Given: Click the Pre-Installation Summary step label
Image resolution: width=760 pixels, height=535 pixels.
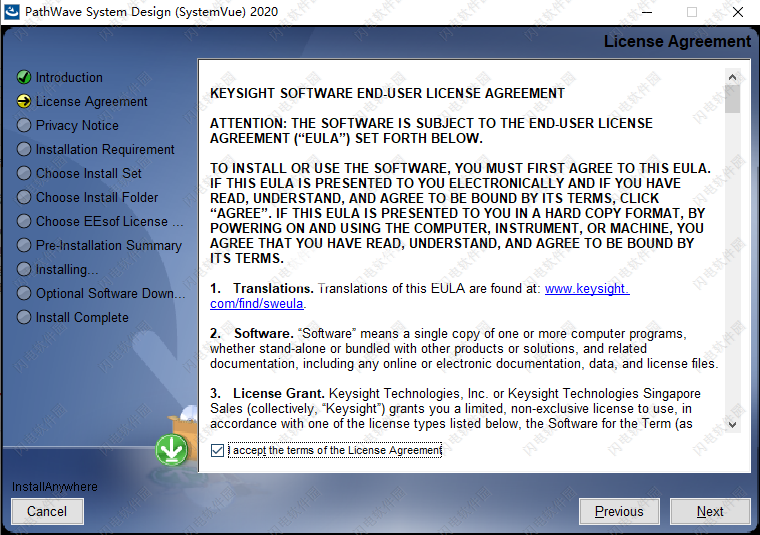Looking at the screenshot, I should tap(109, 246).
